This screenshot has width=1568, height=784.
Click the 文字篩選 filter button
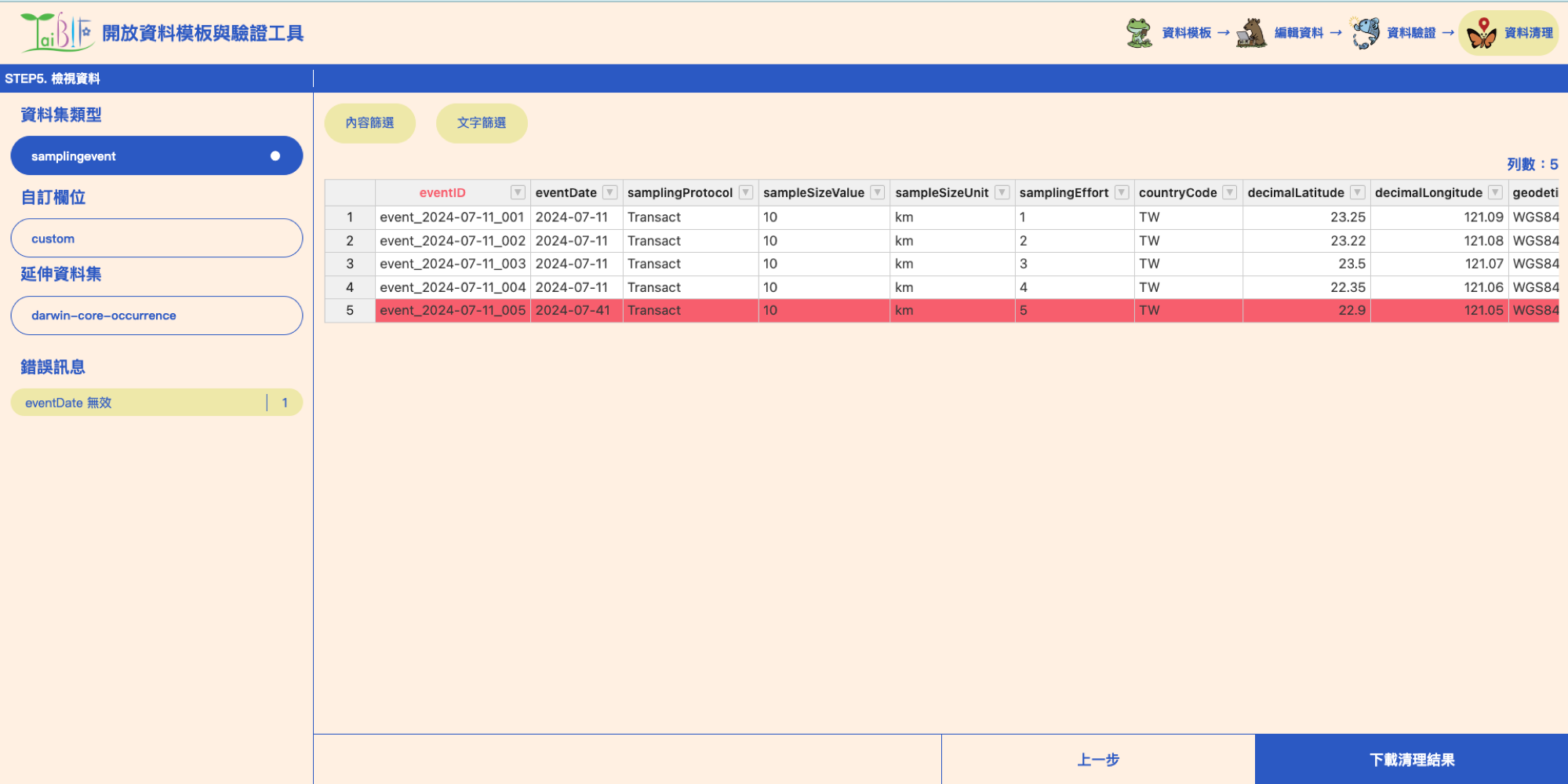pos(482,123)
